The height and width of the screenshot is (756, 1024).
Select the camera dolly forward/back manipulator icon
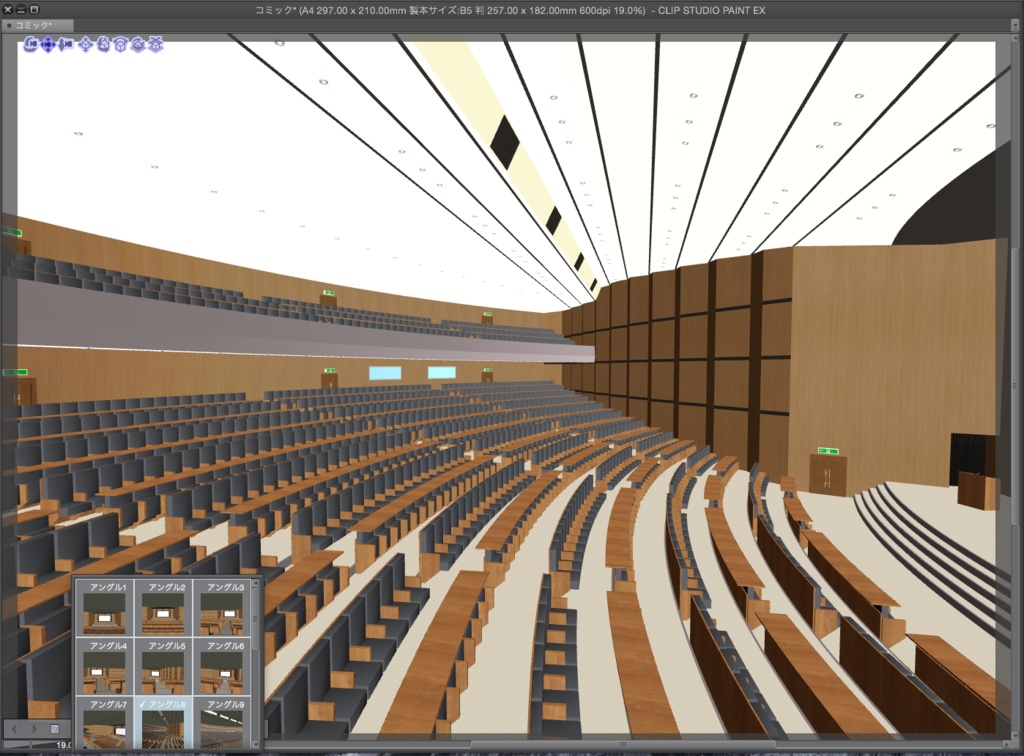click(65, 45)
